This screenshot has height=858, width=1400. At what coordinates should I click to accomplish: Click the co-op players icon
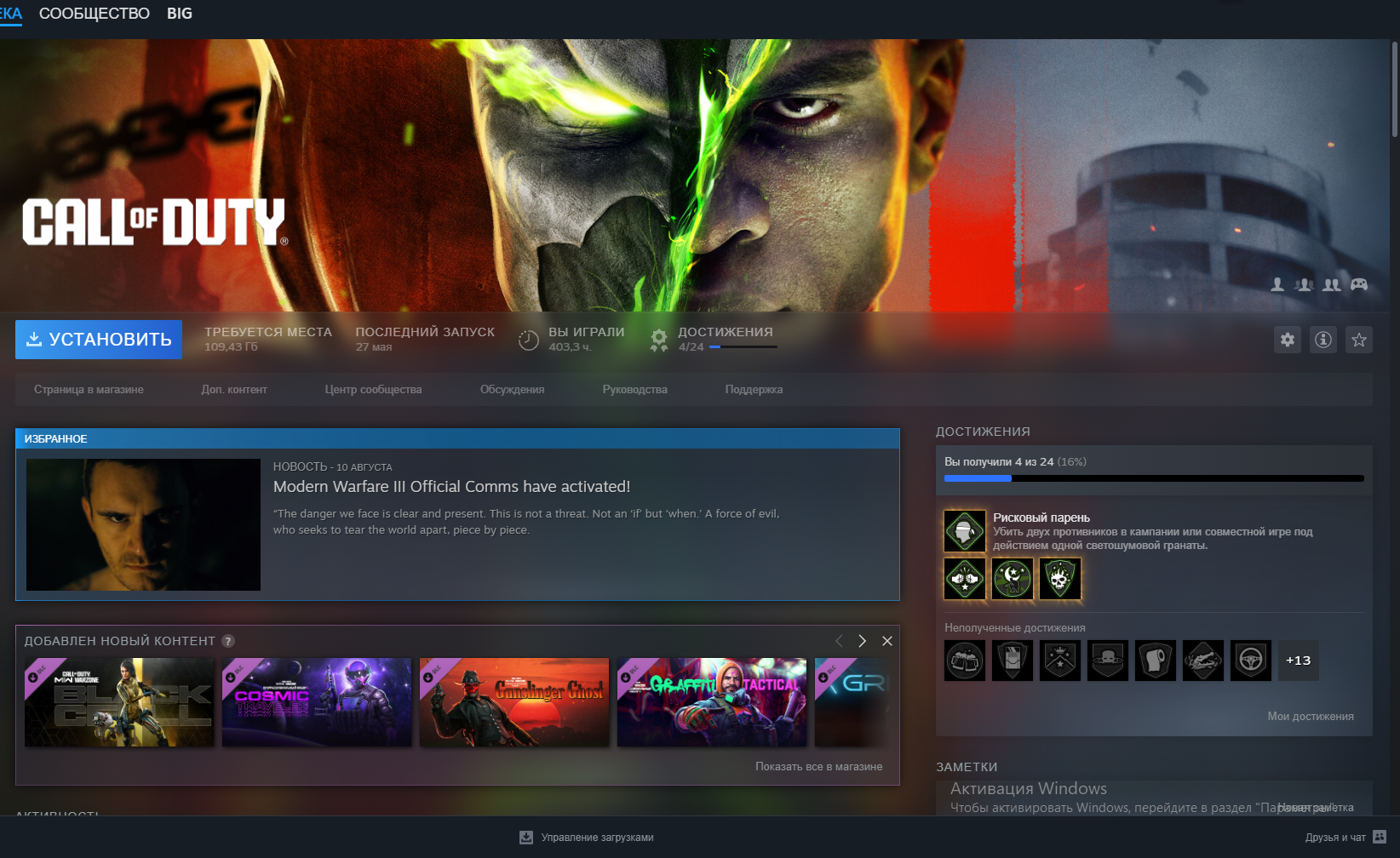click(x=1332, y=284)
